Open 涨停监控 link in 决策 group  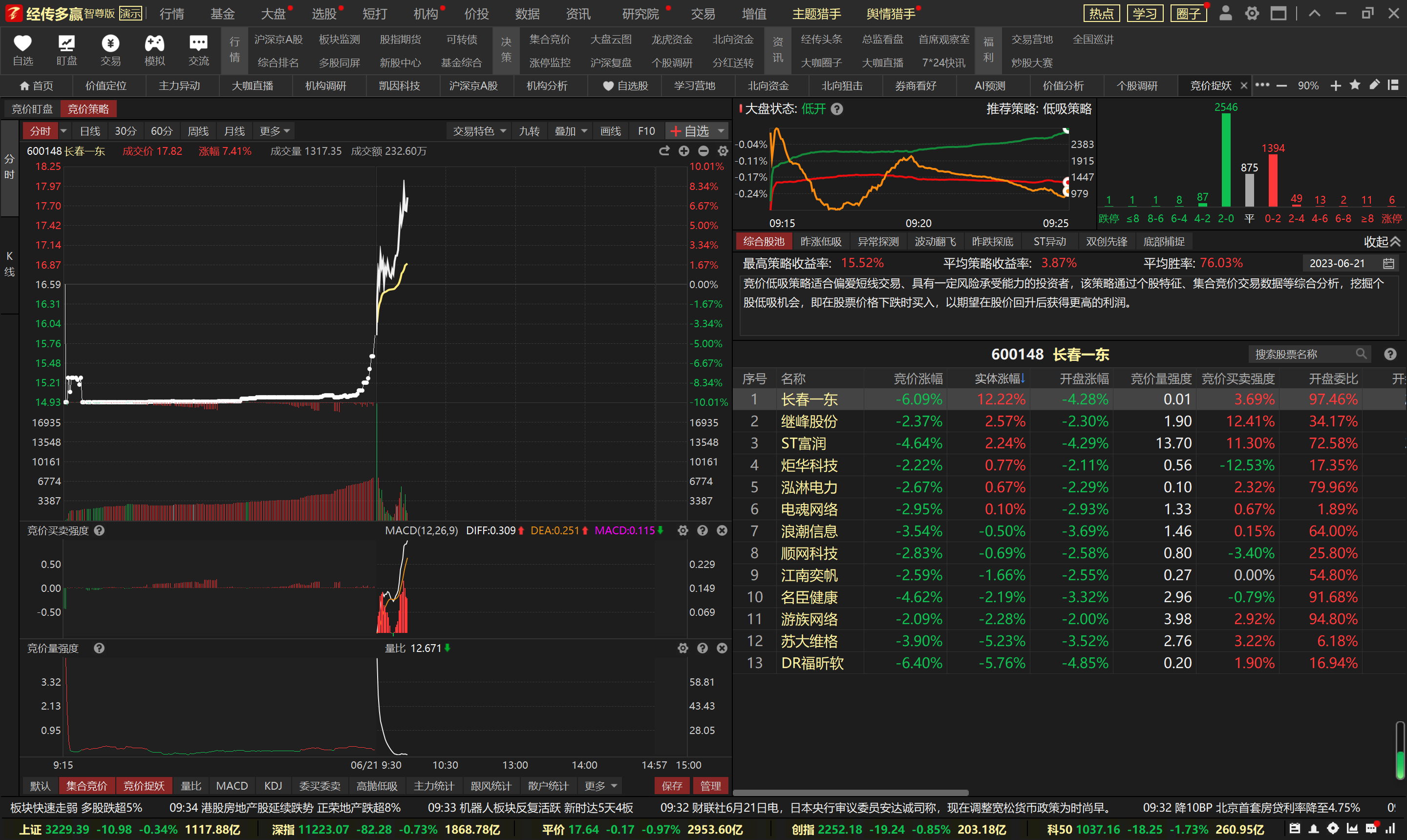[550, 62]
